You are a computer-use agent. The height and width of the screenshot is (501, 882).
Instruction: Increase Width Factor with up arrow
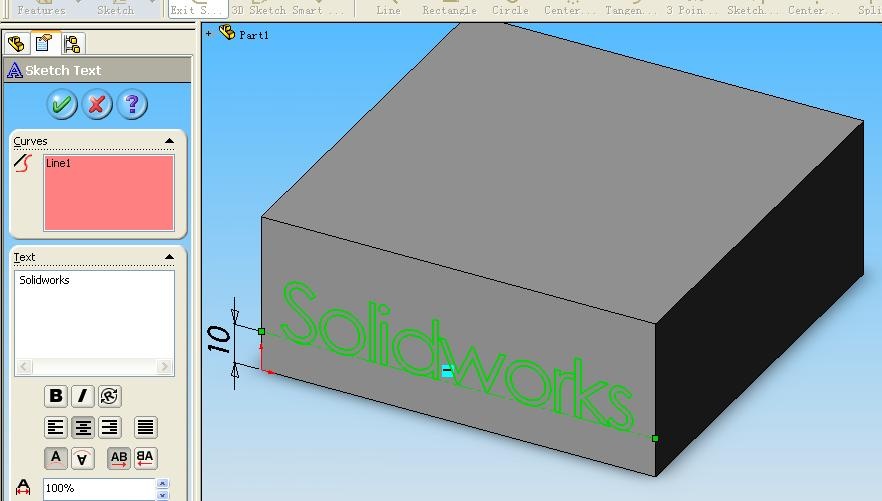[x=163, y=484]
